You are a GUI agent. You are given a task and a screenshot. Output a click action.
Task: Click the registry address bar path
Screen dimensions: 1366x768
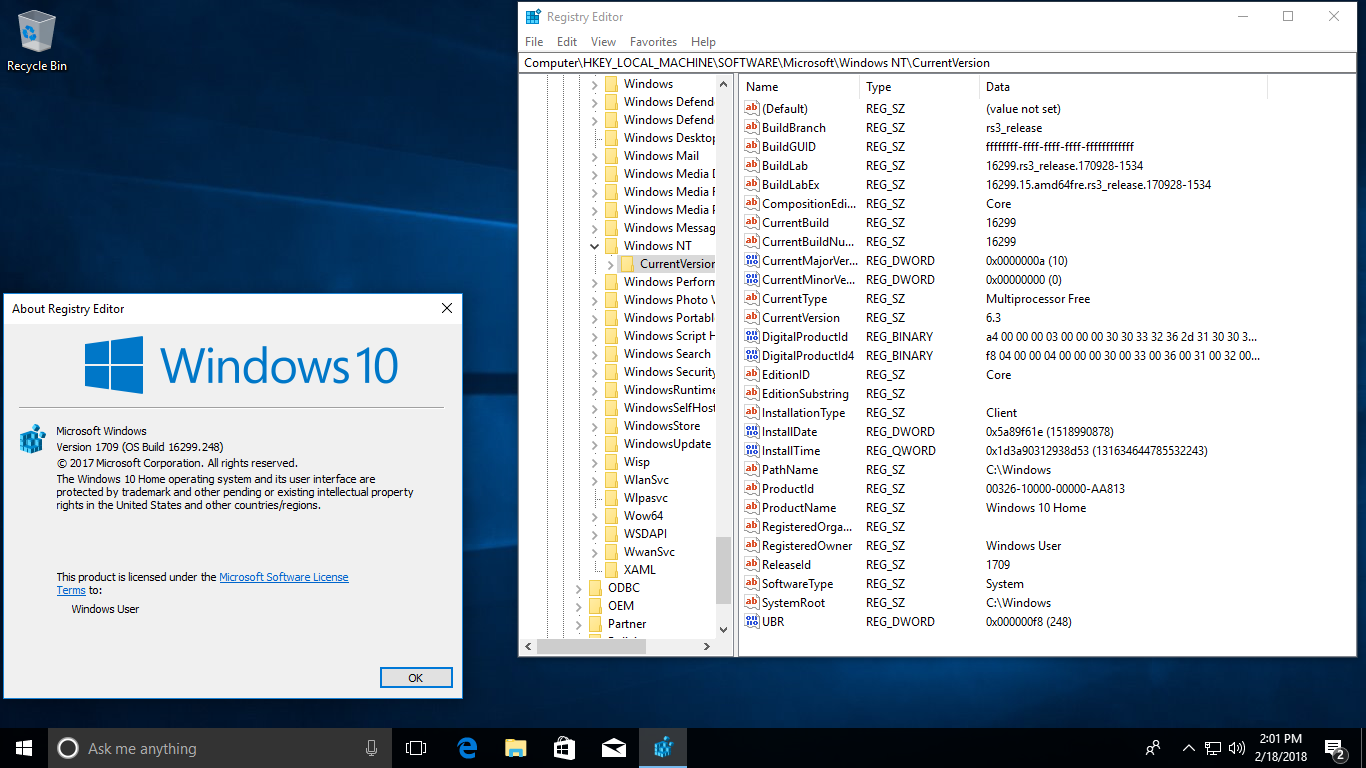pyautogui.click(x=757, y=63)
